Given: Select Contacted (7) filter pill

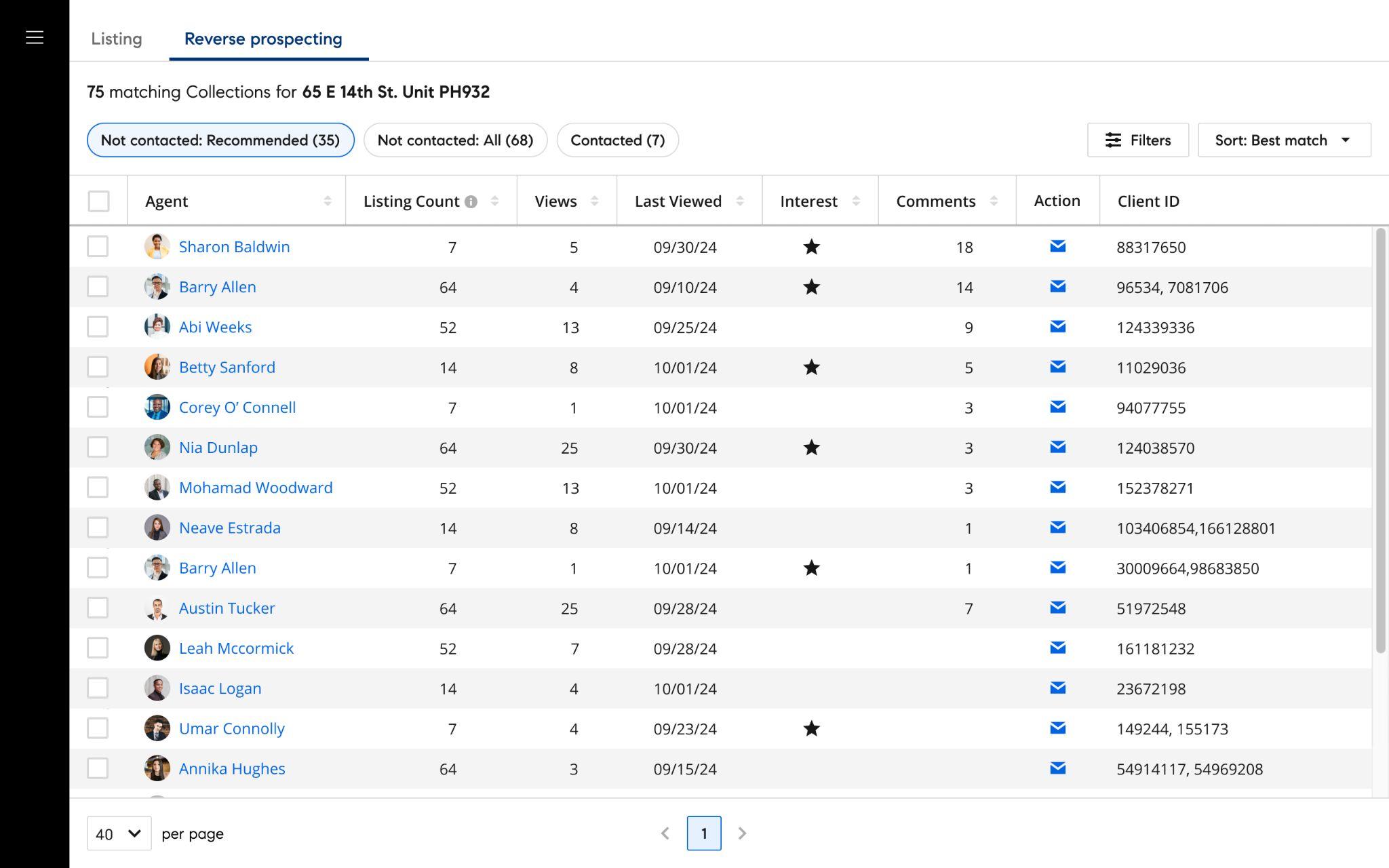Looking at the screenshot, I should pyautogui.click(x=617, y=140).
